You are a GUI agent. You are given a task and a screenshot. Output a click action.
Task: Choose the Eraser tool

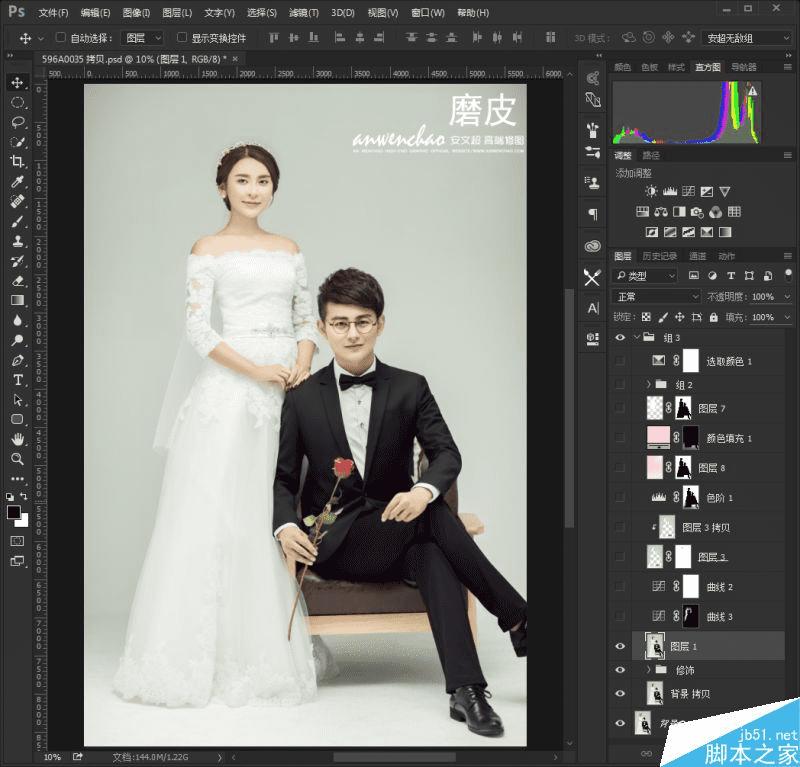click(x=17, y=280)
